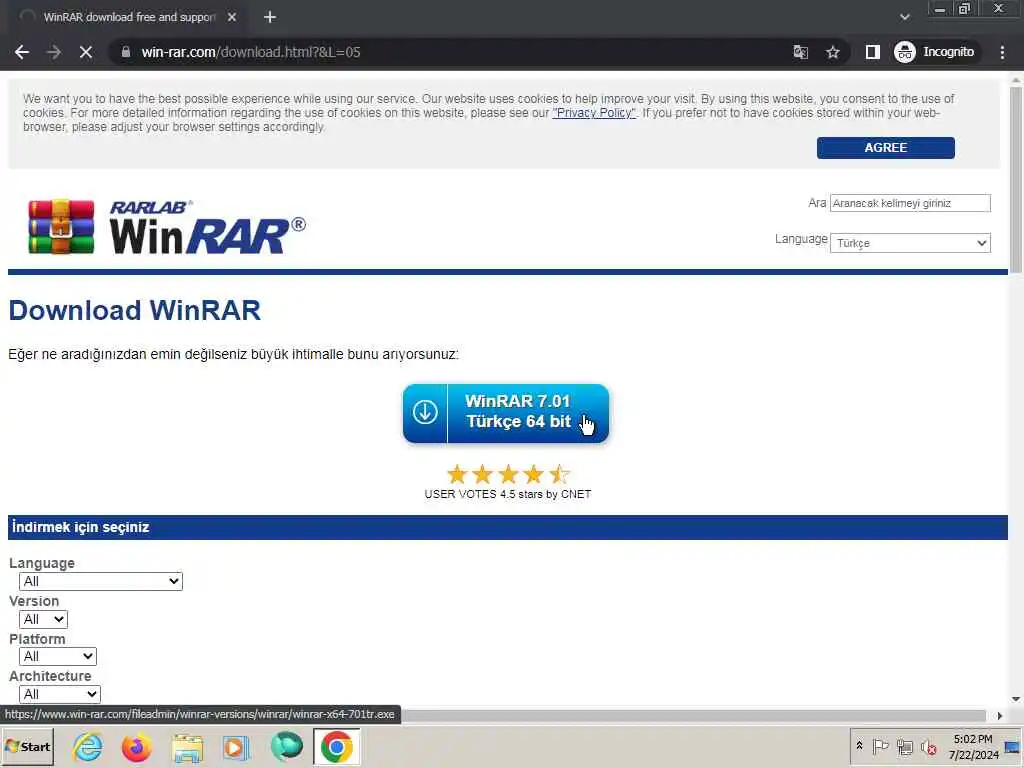1024x768 pixels.
Task: Accept cookies with the AGREE button
Action: 886,148
